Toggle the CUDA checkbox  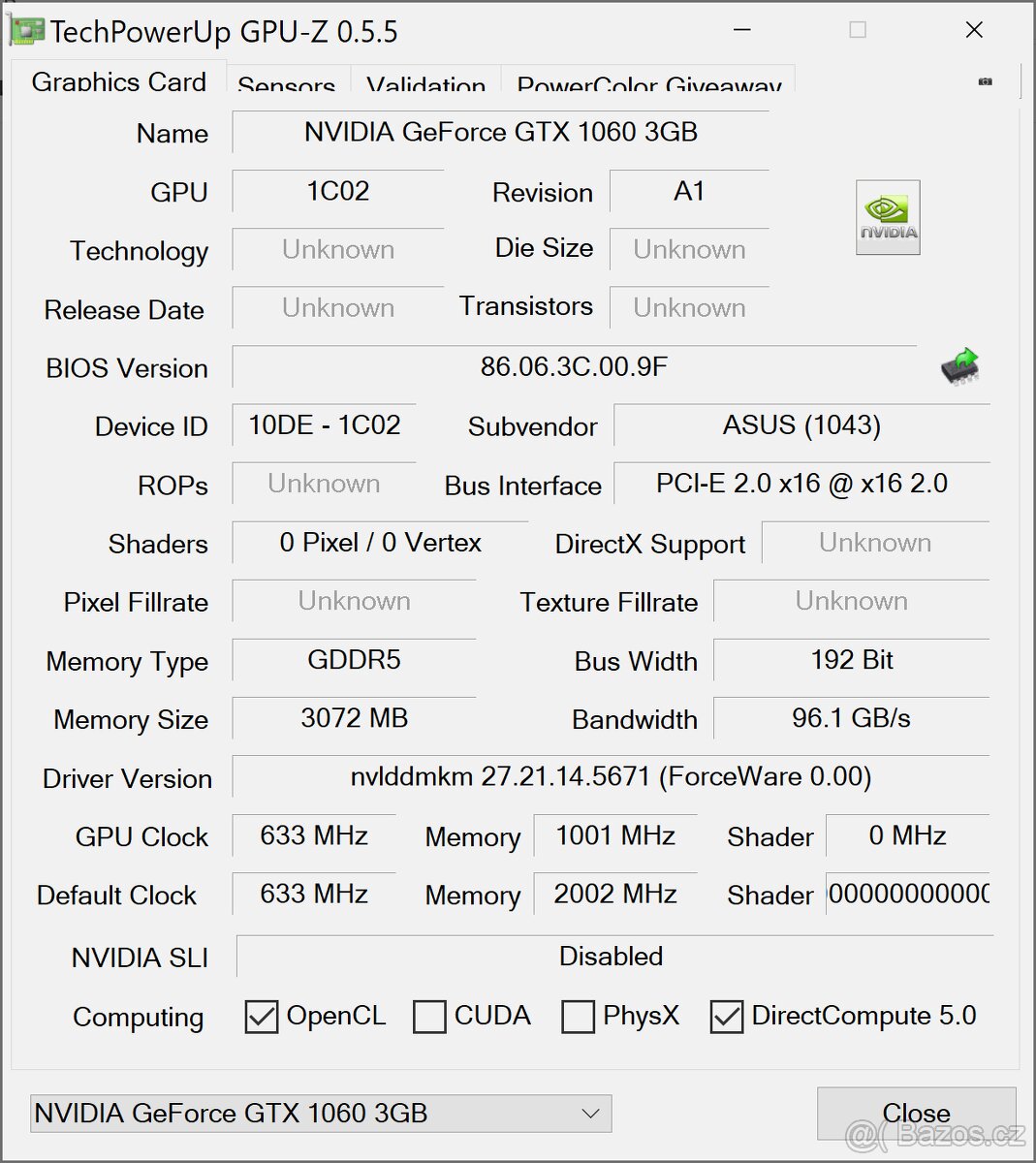click(429, 1017)
